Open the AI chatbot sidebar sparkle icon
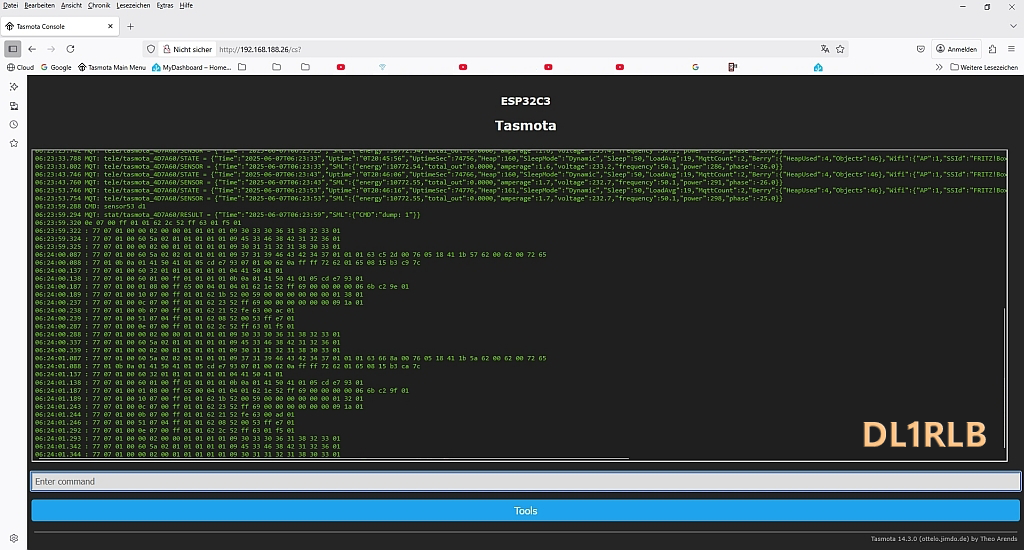Viewport: 1024px width, 550px height. [14, 87]
